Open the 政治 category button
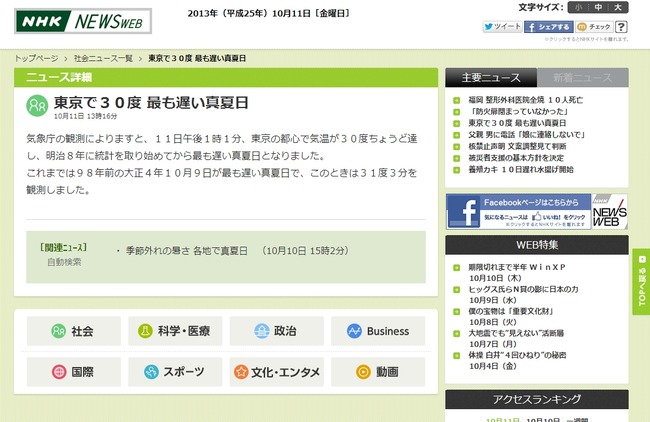The image size is (650, 422). (x=276, y=331)
